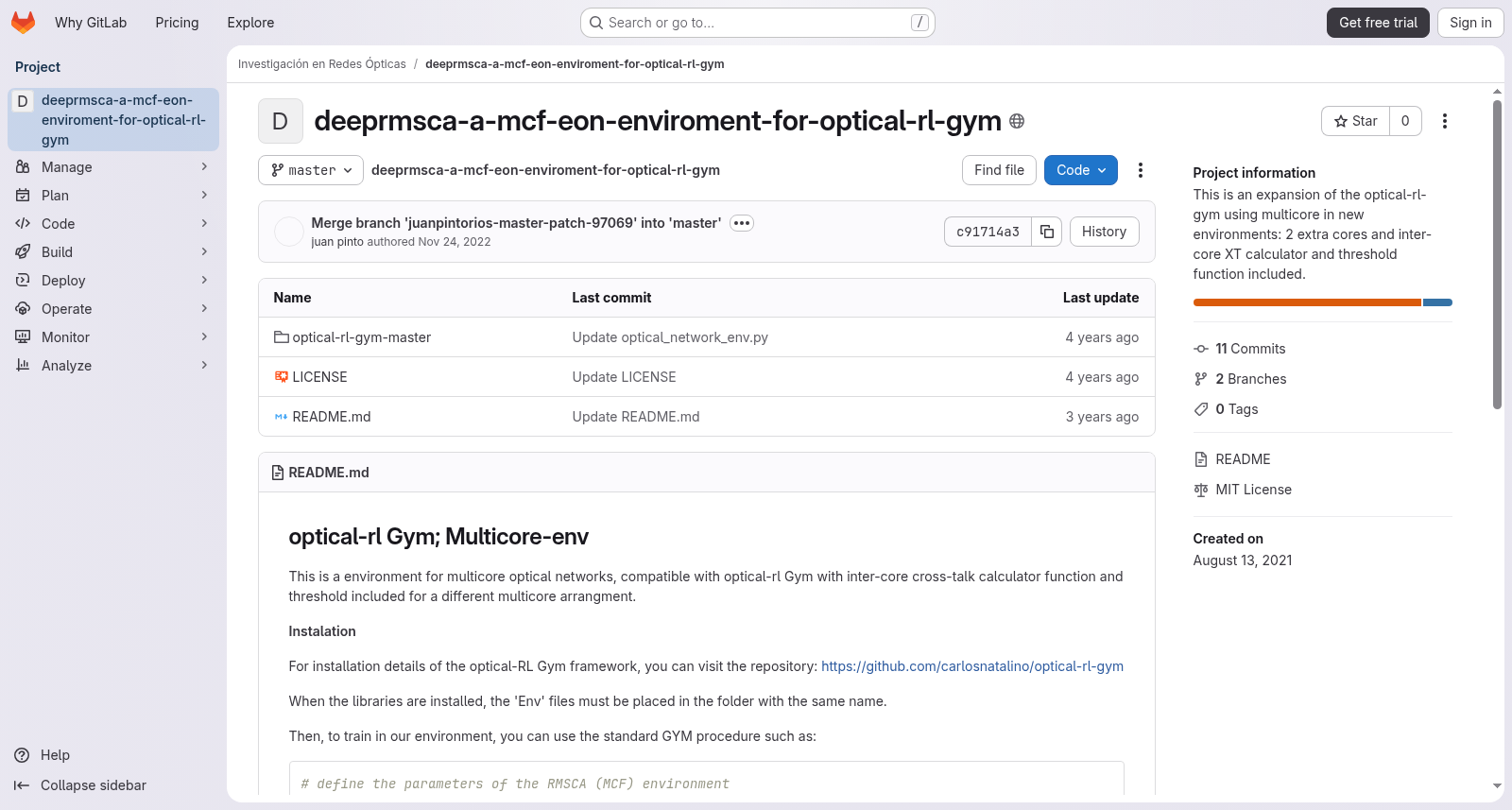1512x810 pixels.
Task: Open the master branch dropdown
Action: pyautogui.click(x=311, y=170)
